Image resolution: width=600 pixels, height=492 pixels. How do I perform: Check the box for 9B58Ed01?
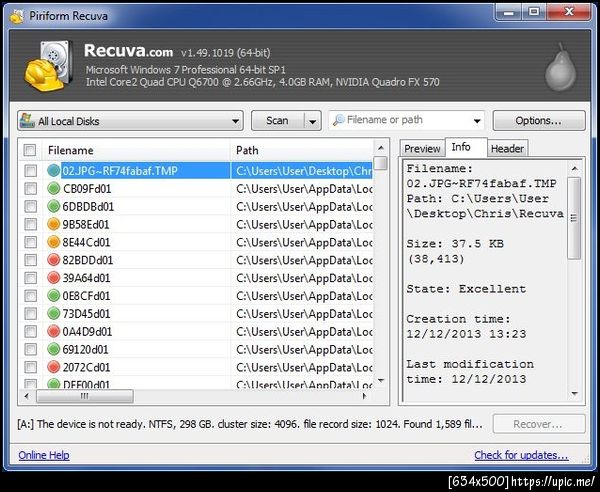click(31, 224)
